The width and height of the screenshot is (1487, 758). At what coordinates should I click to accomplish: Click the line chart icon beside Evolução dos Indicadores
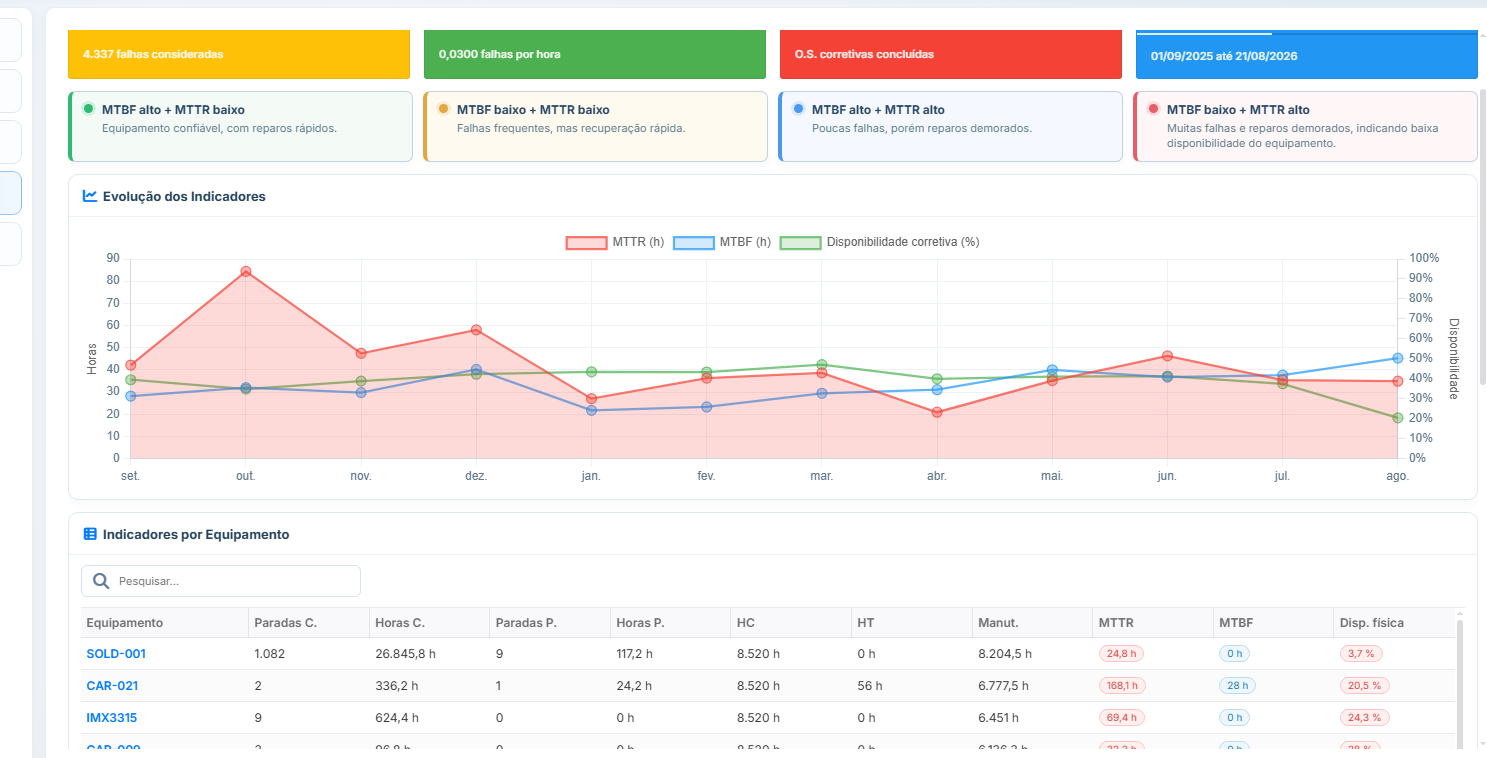(x=90, y=196)
